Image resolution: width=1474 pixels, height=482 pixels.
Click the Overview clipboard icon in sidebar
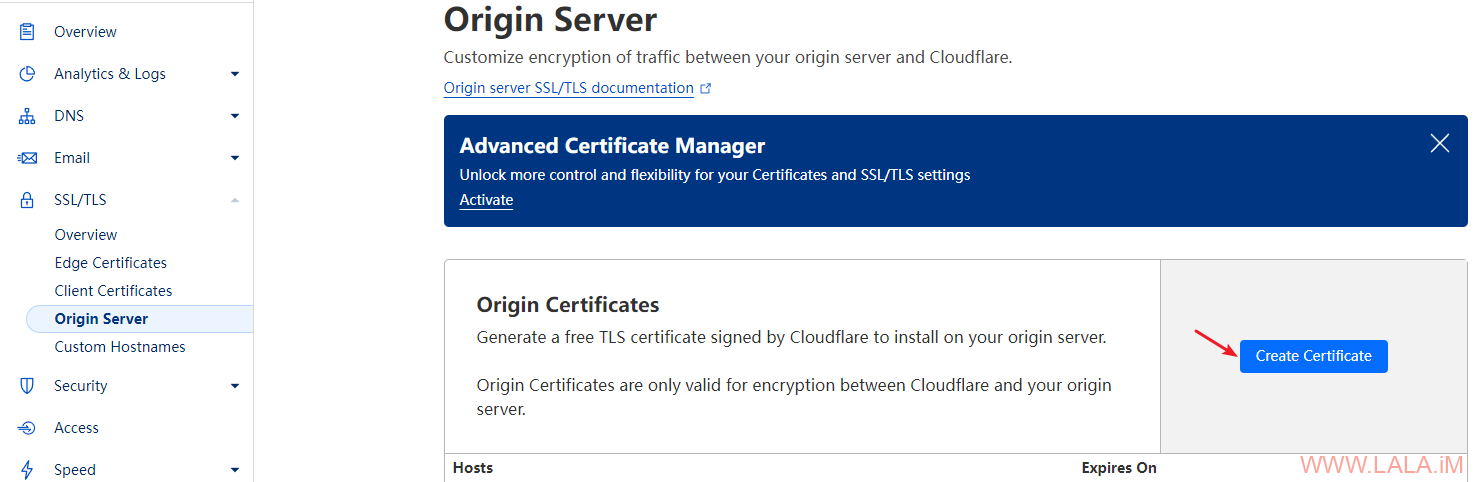tap(27, 32)
